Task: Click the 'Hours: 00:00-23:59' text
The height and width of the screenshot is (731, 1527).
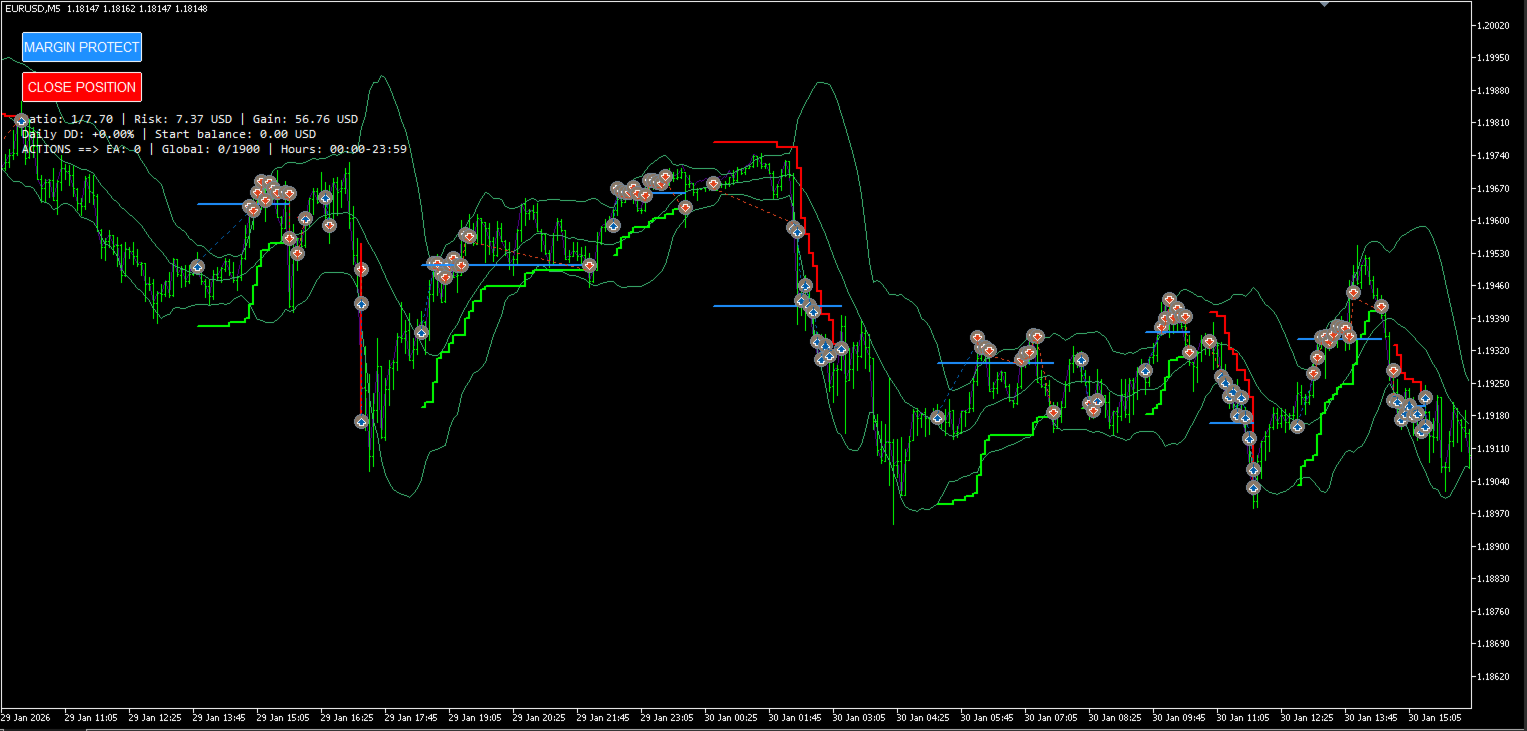Action: [x=344, y=149]
